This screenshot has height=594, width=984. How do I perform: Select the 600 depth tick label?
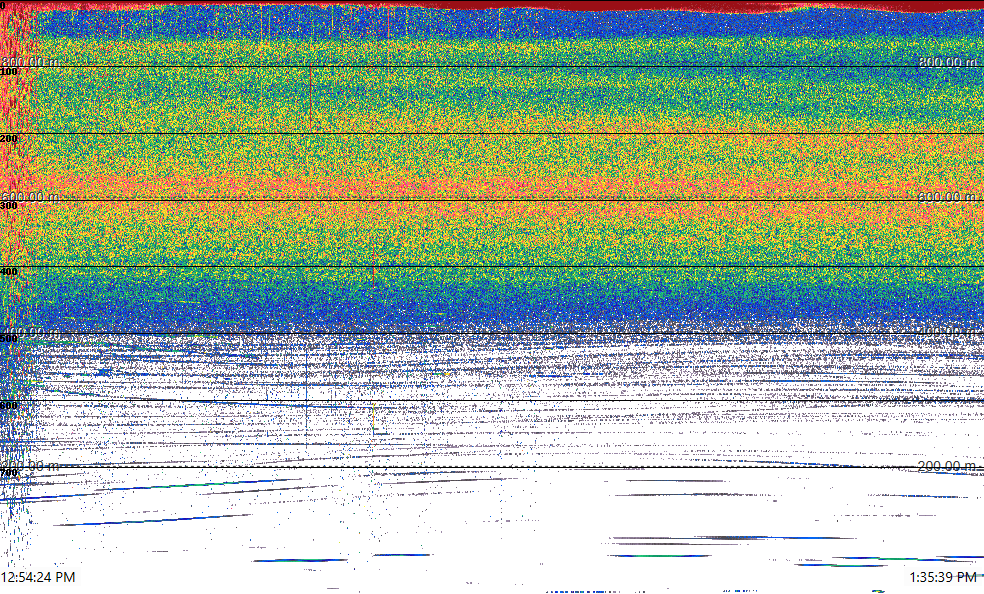coord(9,405)
